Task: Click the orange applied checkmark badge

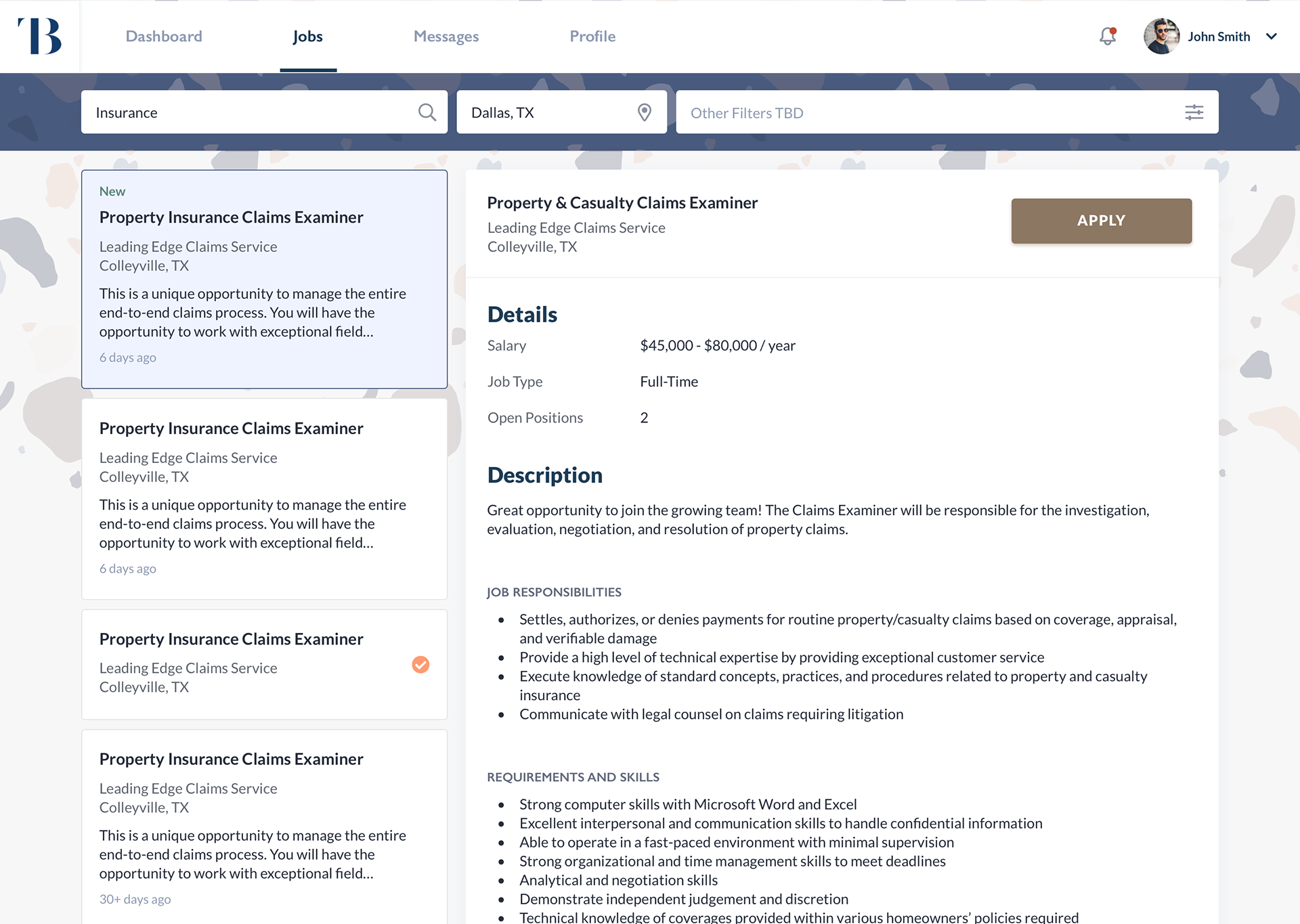Action: (420, 665)
